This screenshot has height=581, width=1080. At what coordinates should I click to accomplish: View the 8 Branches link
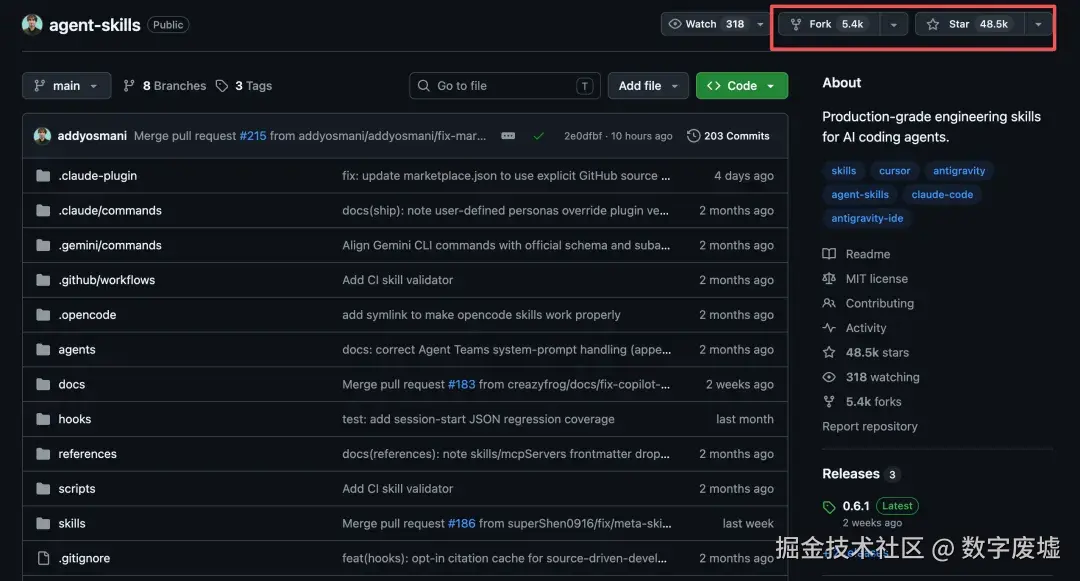tap(165, 86)
